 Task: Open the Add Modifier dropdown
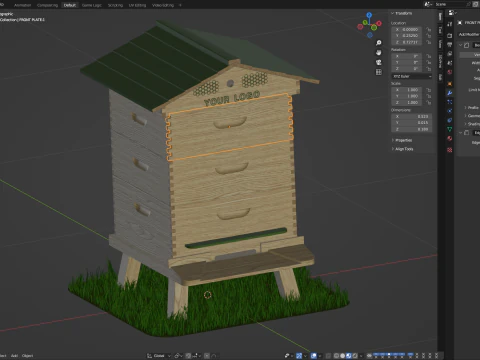point(469,34)
